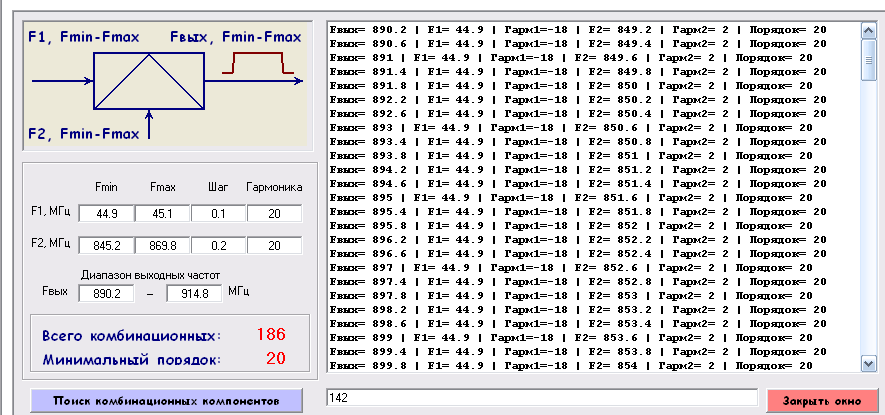This screenshot has height=415, width=885.
Task: Click the F1 Fmin field showing 44.9
Action: 106,213
